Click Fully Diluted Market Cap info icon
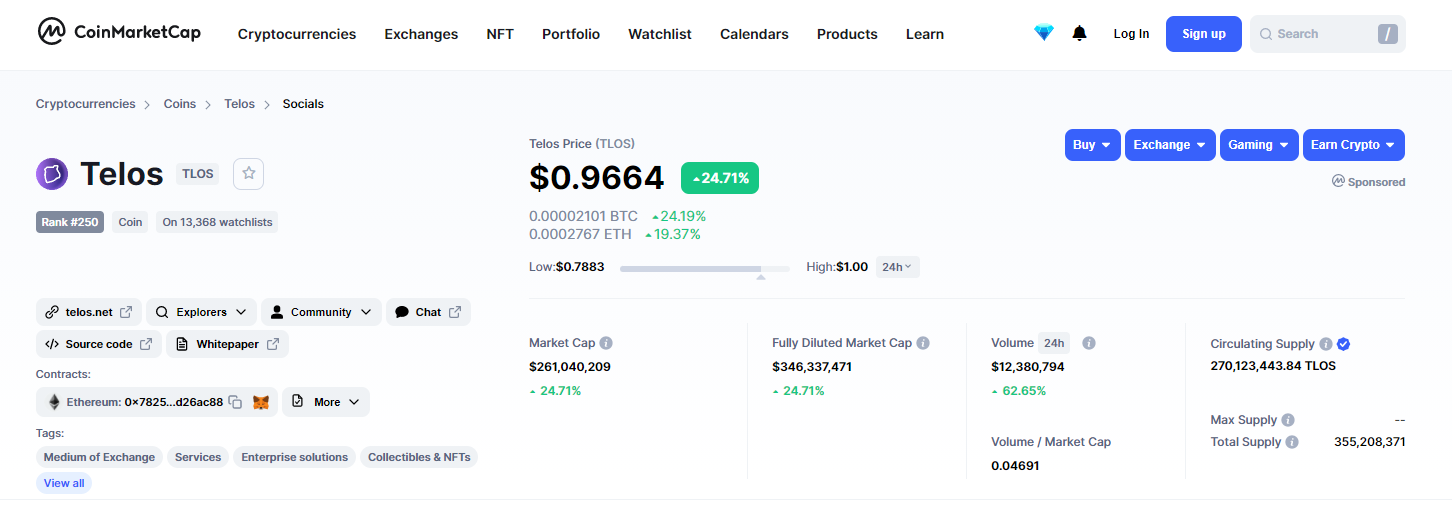 tap(923, 343)
